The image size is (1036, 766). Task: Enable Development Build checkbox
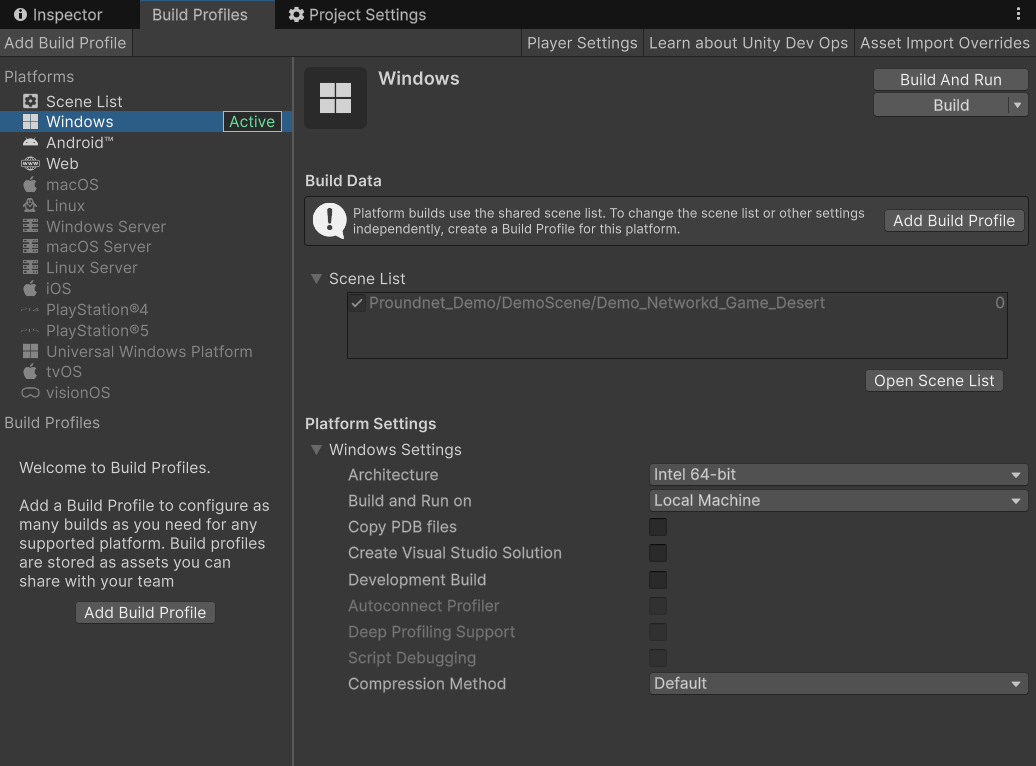658,580
